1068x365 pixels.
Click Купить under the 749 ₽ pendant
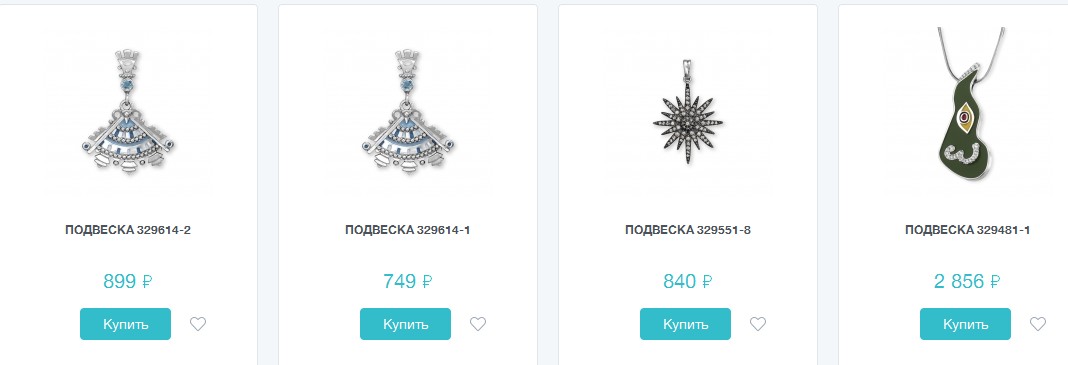[405, 324]
